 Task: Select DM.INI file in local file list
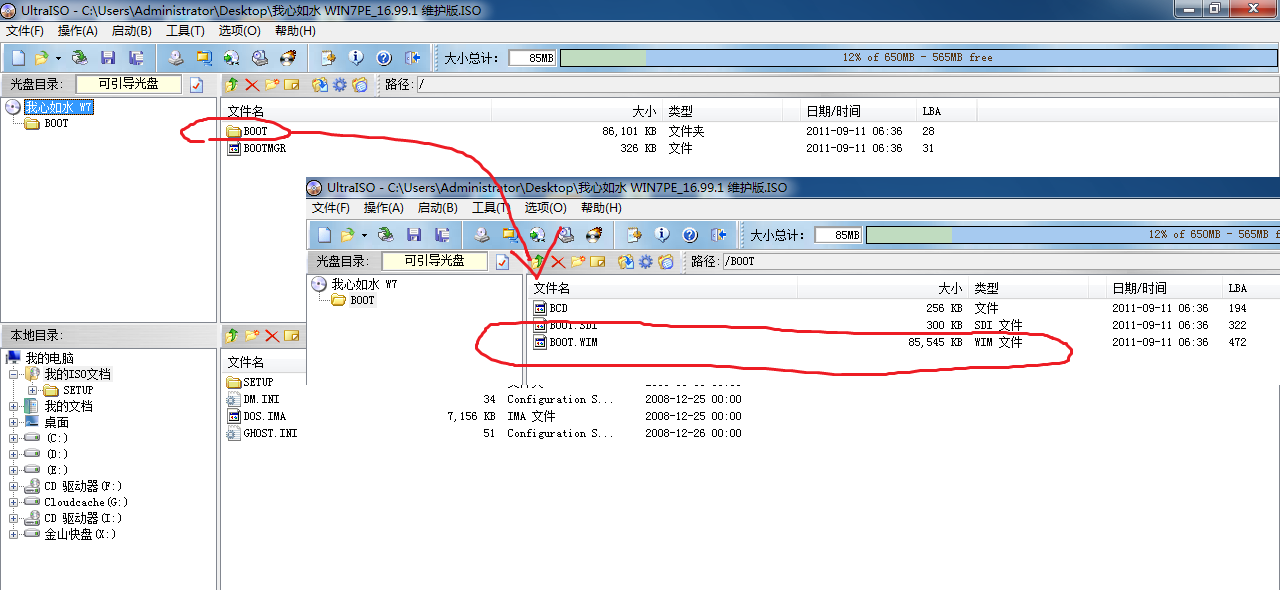tap(261, 399)
